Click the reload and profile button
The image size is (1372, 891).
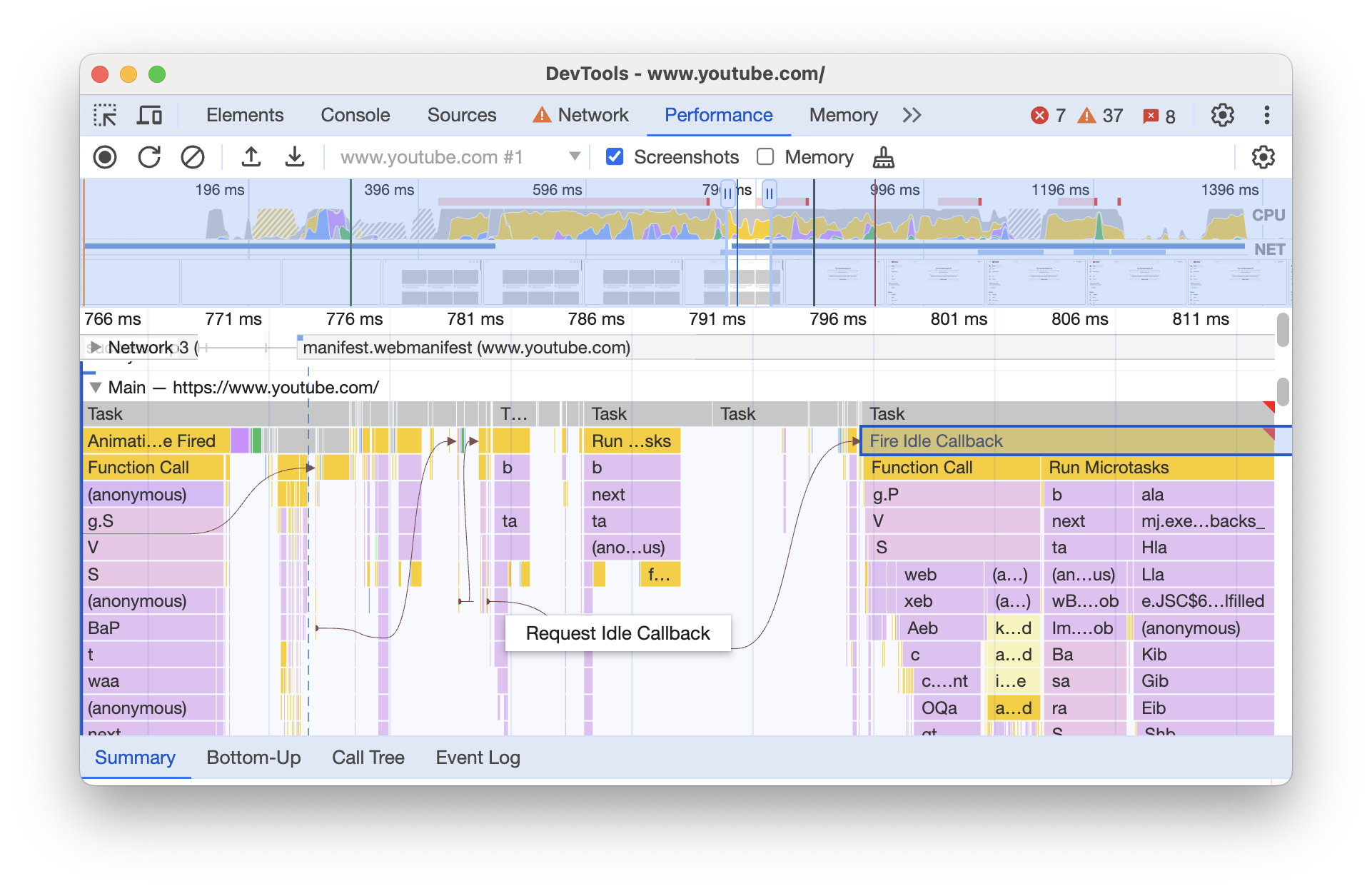point(148,156)
